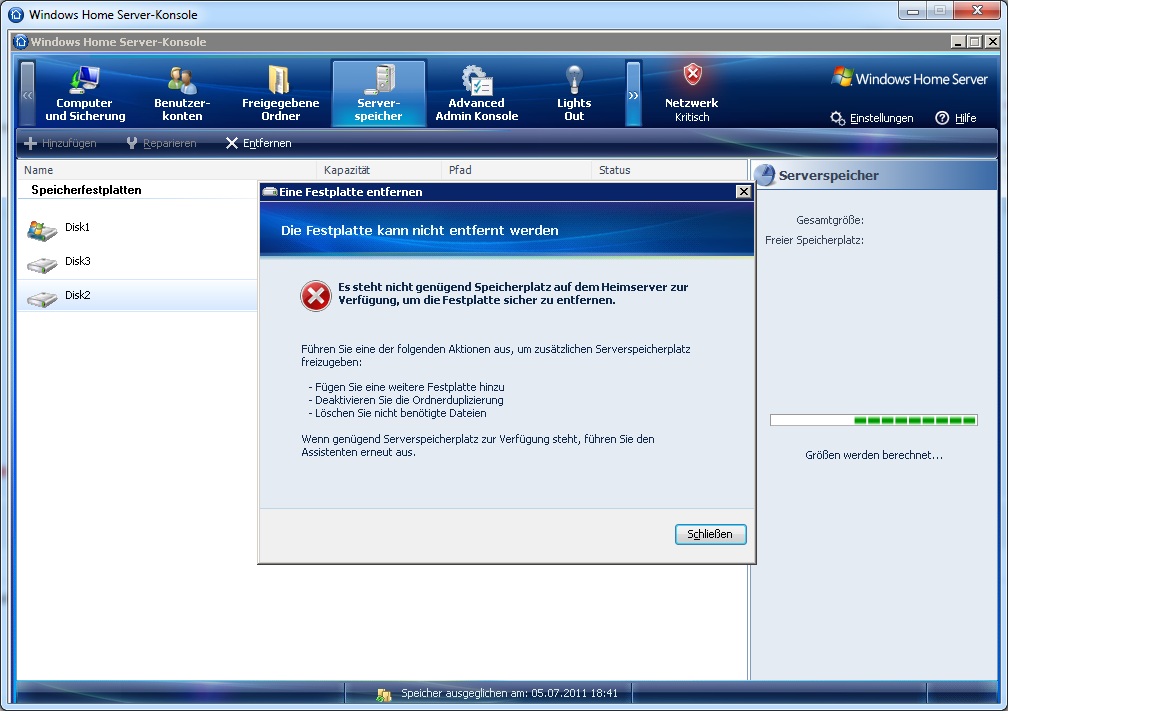Click the Serverspeicher panel pie icon
This screenshot has width=1152, height=720.
(x=766, y=175)
